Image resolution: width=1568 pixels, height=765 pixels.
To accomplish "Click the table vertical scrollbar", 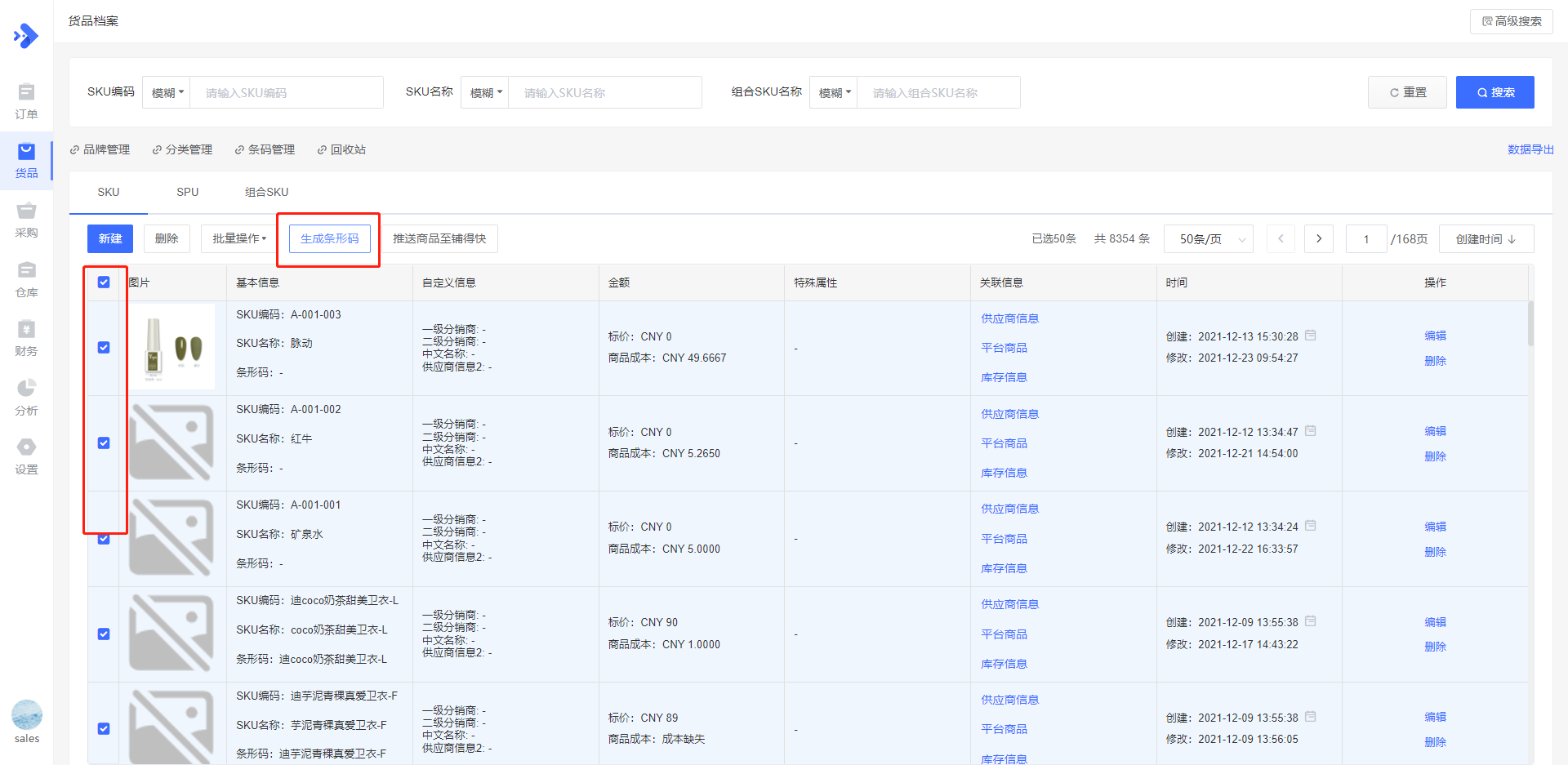I will click(1530, 324).
